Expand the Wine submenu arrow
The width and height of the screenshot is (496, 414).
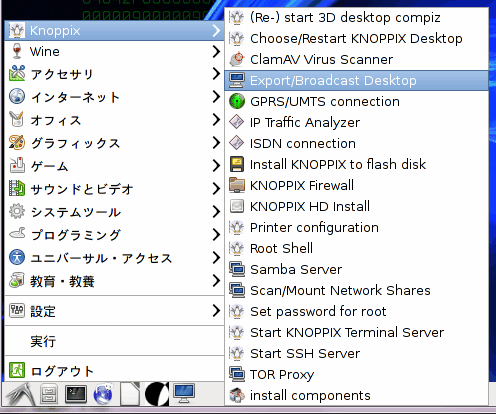(216, 51)
